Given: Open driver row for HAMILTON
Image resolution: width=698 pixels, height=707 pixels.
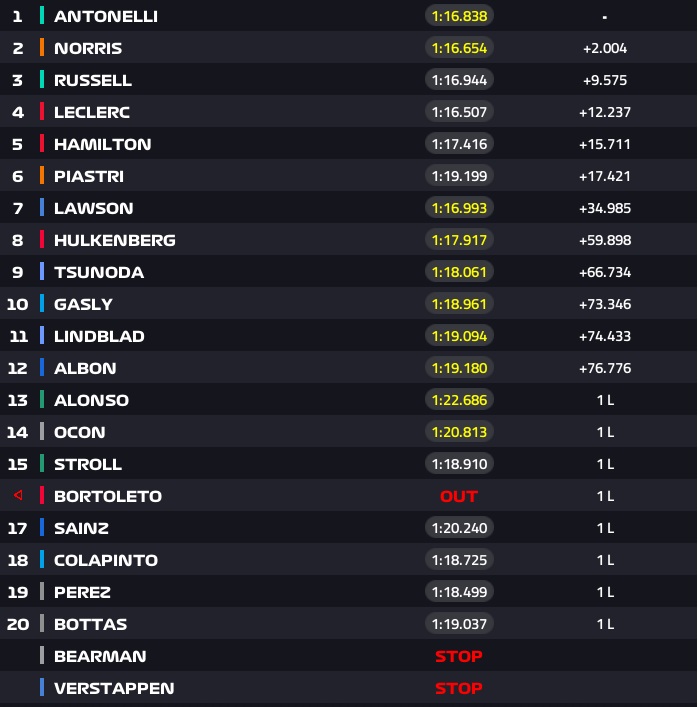Looking at the screenshot, I should click(x=348, y=144).
